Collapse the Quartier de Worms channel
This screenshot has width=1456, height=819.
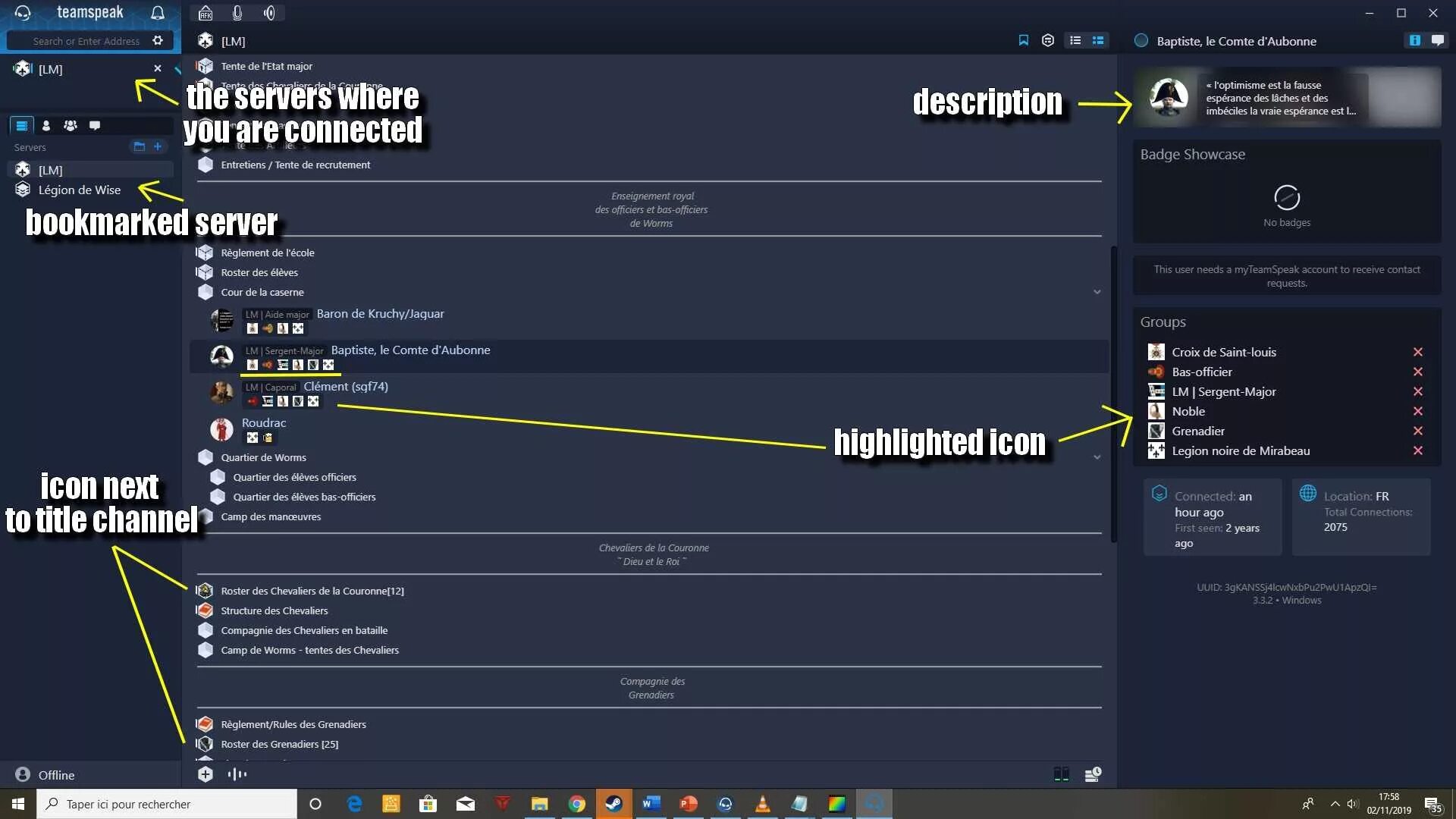[1097, 457]
